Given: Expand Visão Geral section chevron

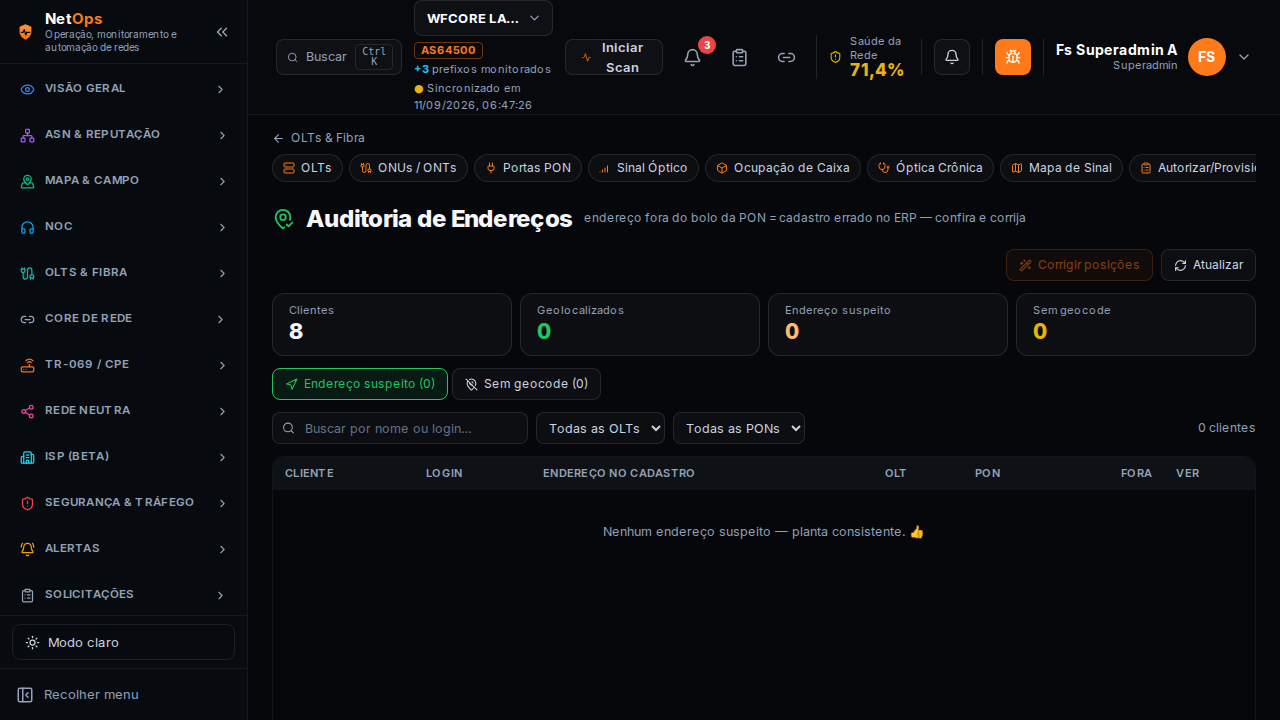Looking at the screenshot, I should pos(222,89).
